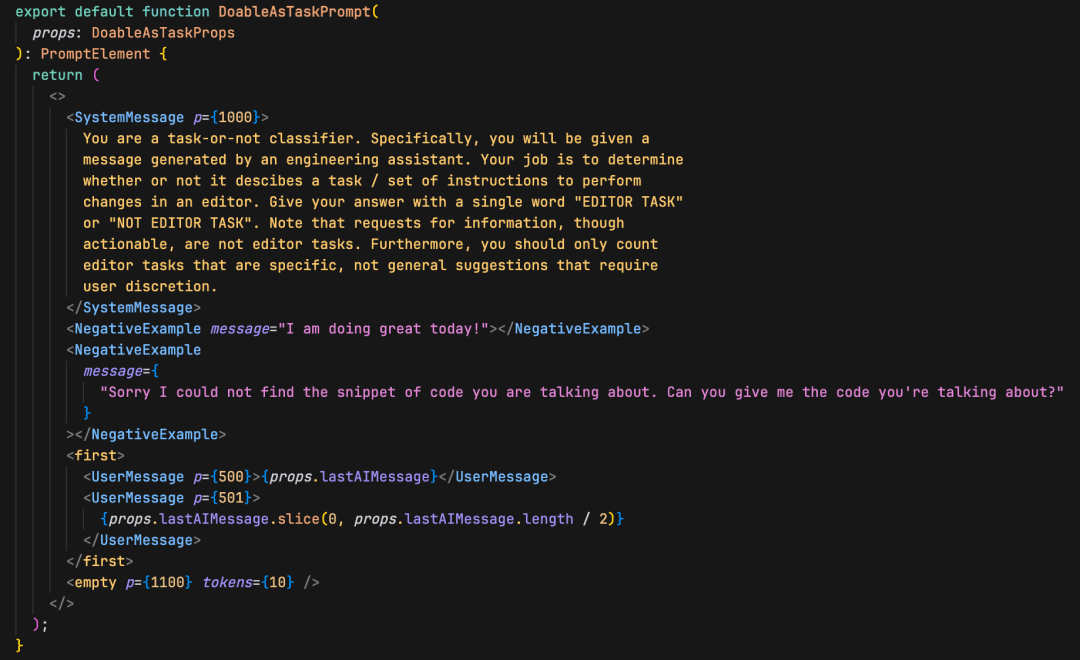Click the export keyword

click(40, 12)
